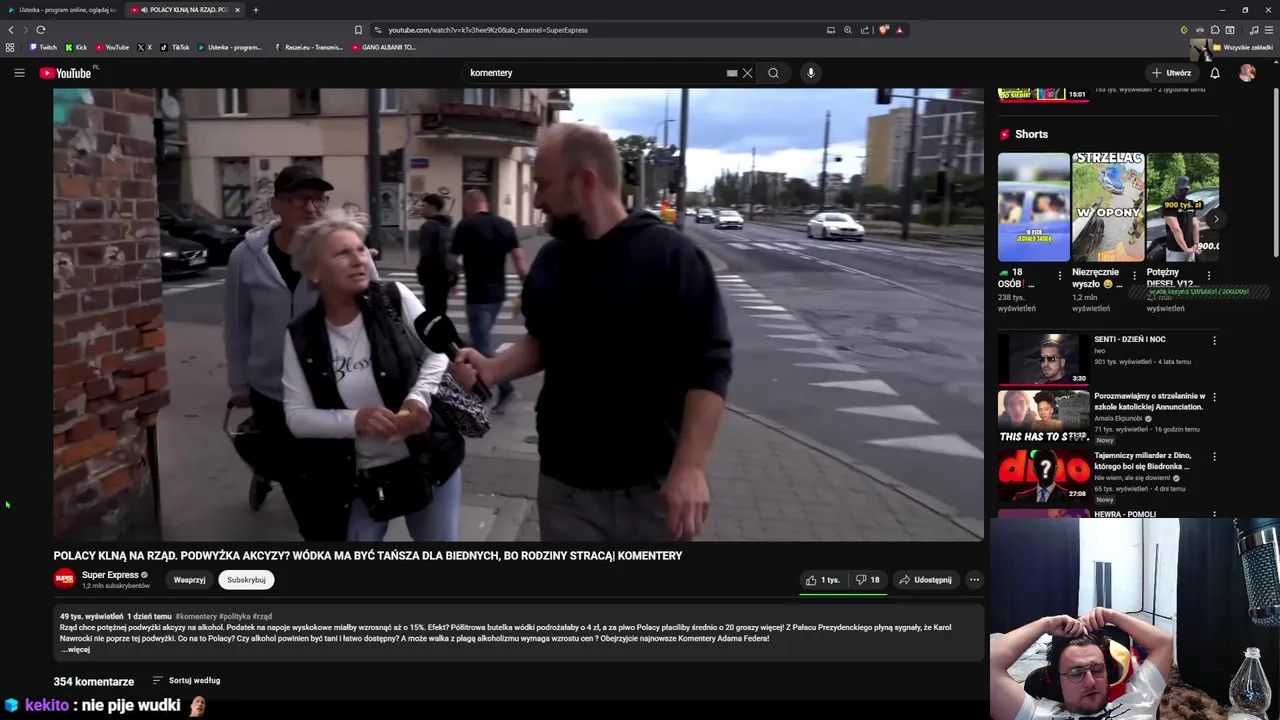
Task: Open Raszei.eu Transmis bookmark
Action: click(x=308, y=47)
